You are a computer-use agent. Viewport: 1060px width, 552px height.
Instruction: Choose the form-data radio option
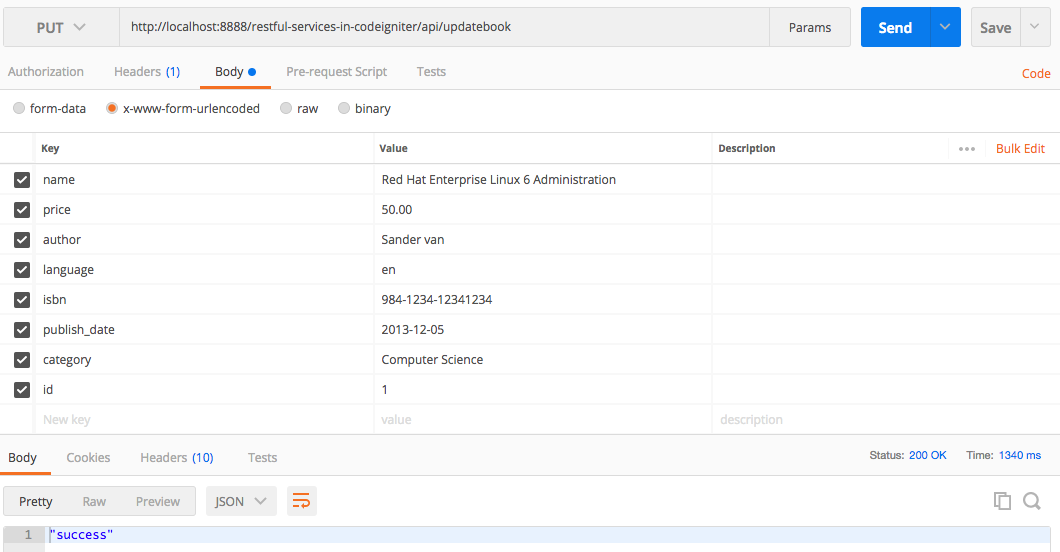(19, 109)
